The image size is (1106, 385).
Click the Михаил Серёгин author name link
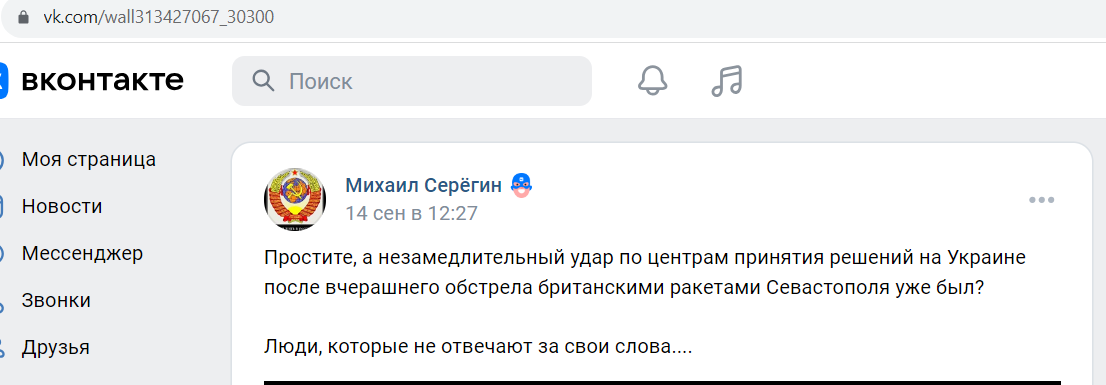(423, 185)
